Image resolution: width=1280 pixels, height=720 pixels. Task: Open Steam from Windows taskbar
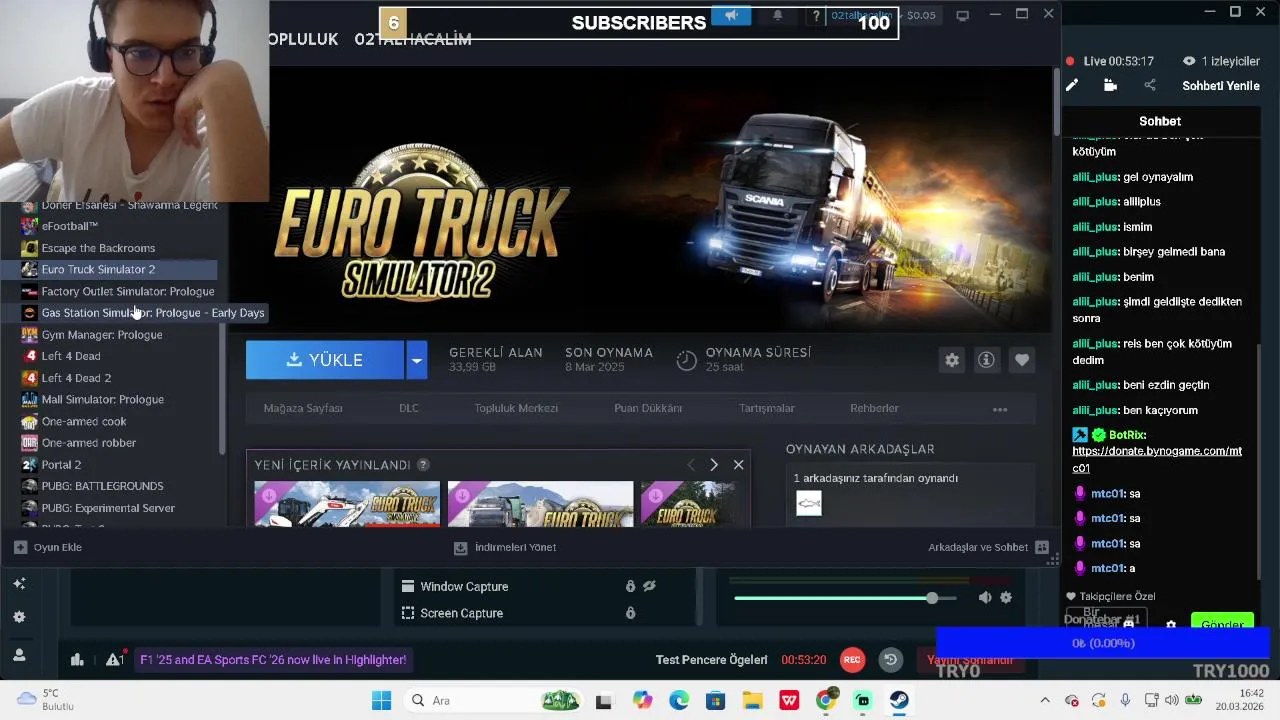tap(899, 700)
